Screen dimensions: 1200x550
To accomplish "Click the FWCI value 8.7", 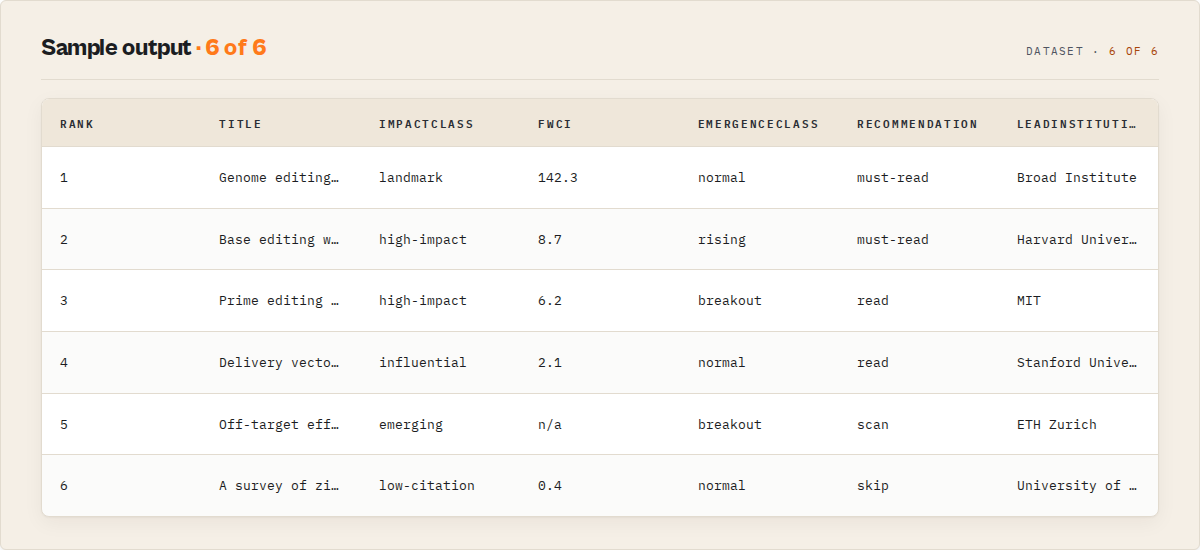I will (x=550, y=240).
